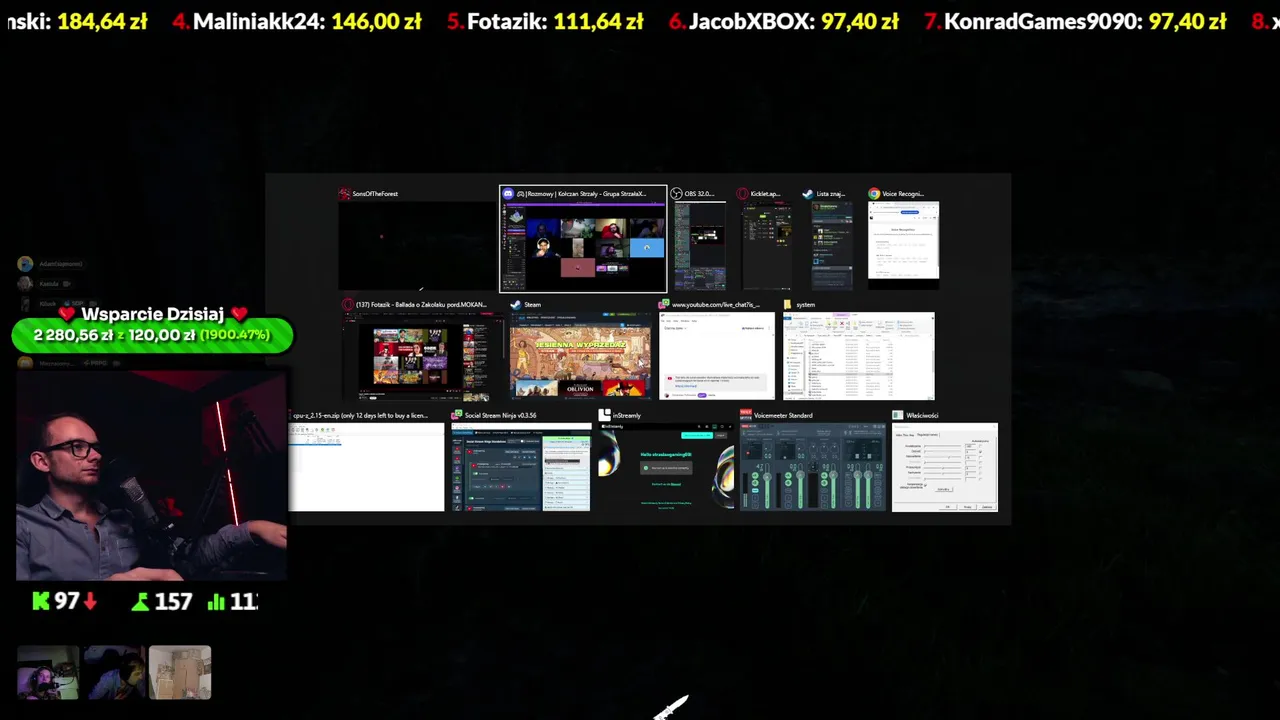Image resolution: width=1280 pixels, height=720 pixels.
Task: Click the SonsOfTheForest app icon in switcher
Action: pyautogui.click(x=345, y=194)
